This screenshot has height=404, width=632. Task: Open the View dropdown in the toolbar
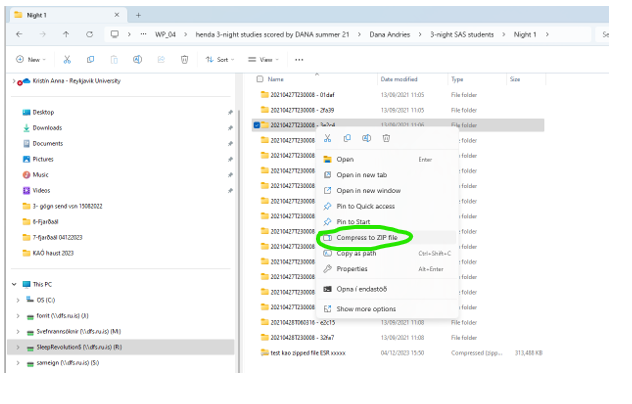(264, 60)
